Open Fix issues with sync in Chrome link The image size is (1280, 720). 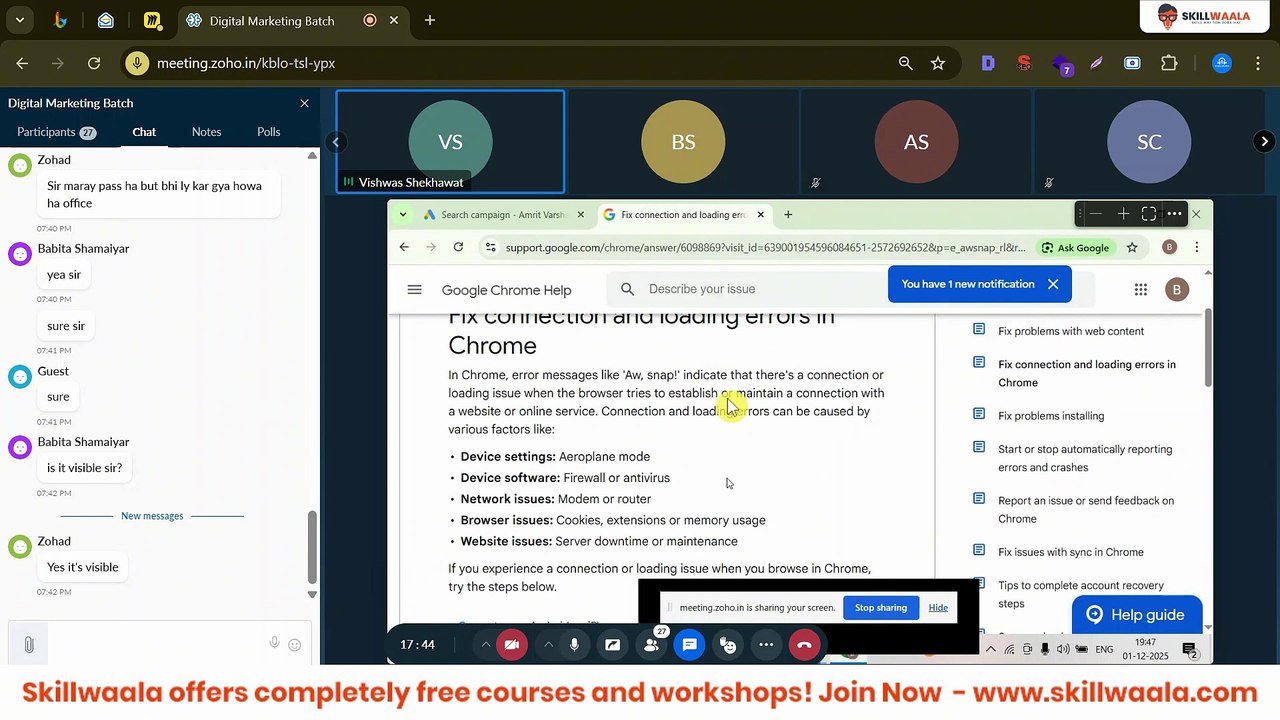(x=1071, y=552)
